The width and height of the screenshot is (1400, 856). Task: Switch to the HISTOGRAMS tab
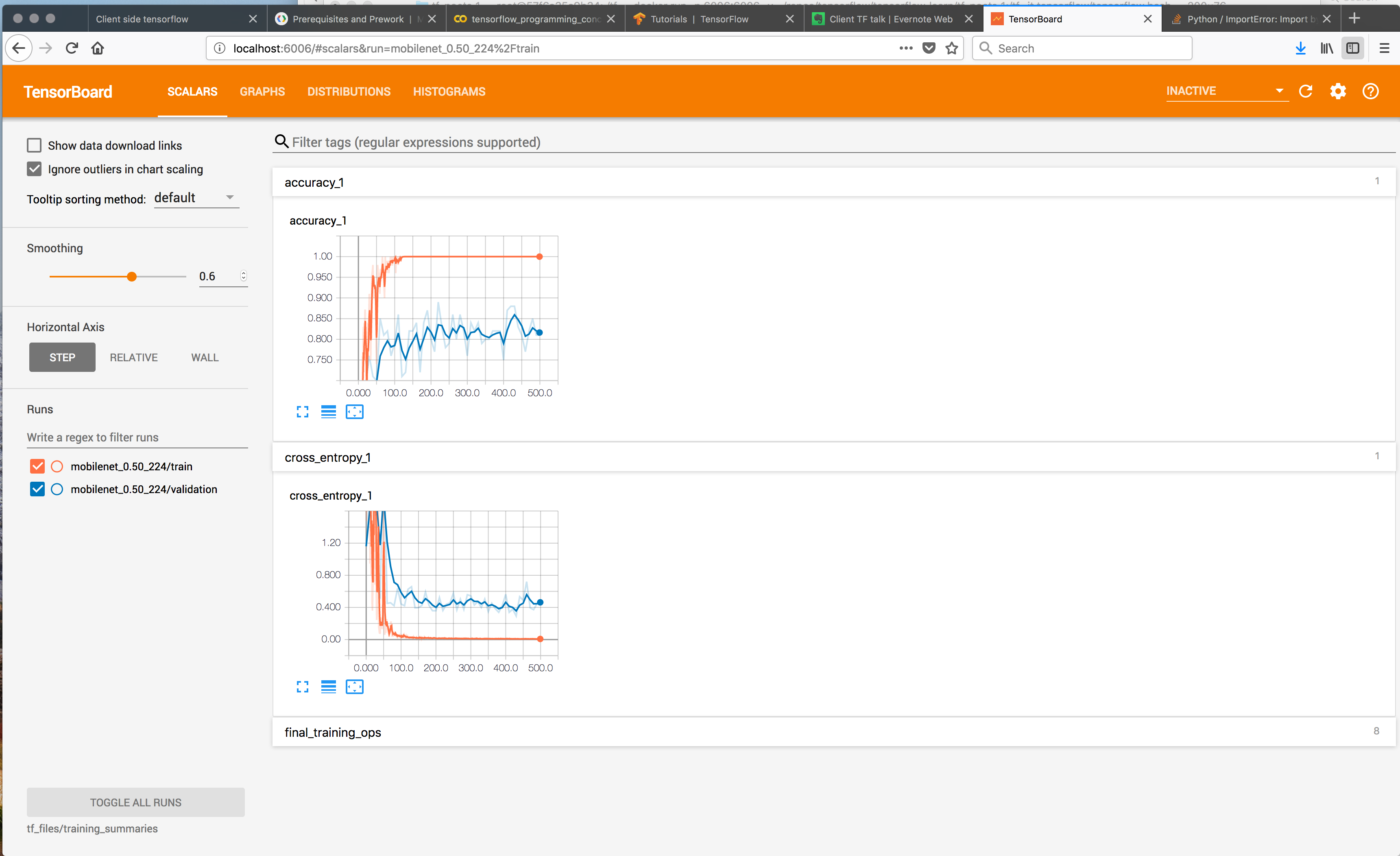[x=449, y=92]
